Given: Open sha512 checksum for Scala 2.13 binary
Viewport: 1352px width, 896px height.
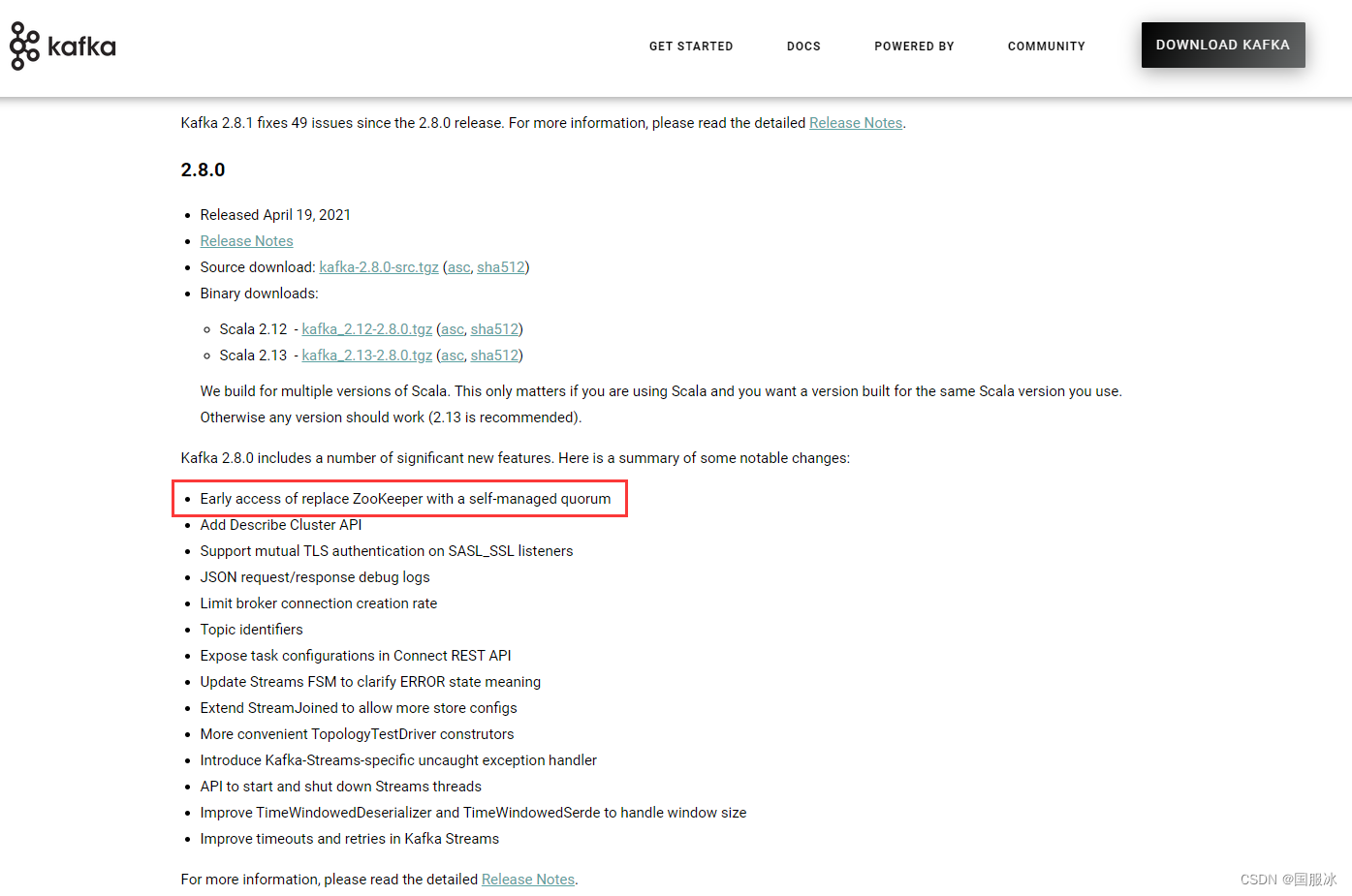Looking at the screenshot, I should [494, 355].
